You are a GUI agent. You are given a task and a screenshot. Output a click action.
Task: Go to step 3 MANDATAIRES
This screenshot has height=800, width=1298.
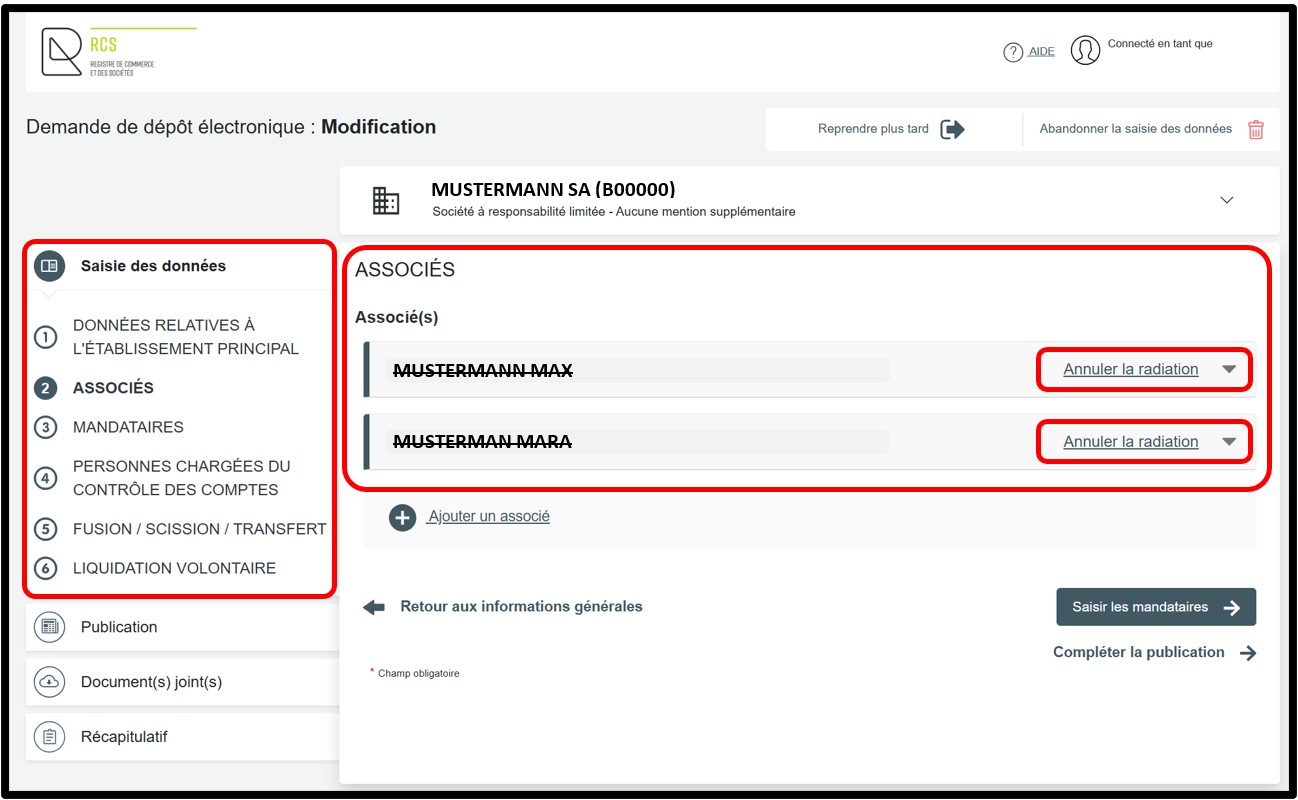pyautogui.click(x=128, y=427)
